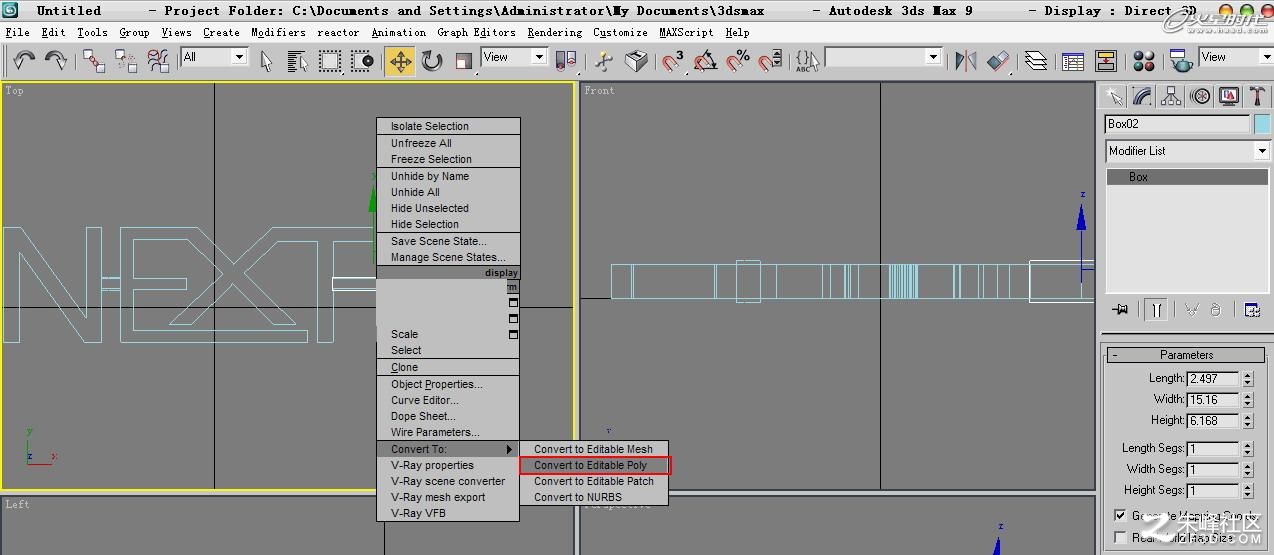
Task: Open the Curve Editor toolbar icon
Action: [x=1073, y=61]
